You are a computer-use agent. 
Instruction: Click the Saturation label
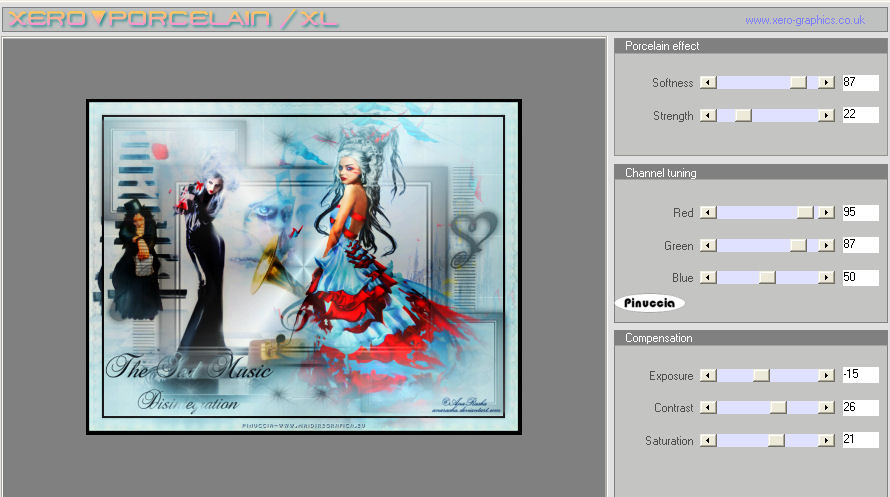(669, 441)
